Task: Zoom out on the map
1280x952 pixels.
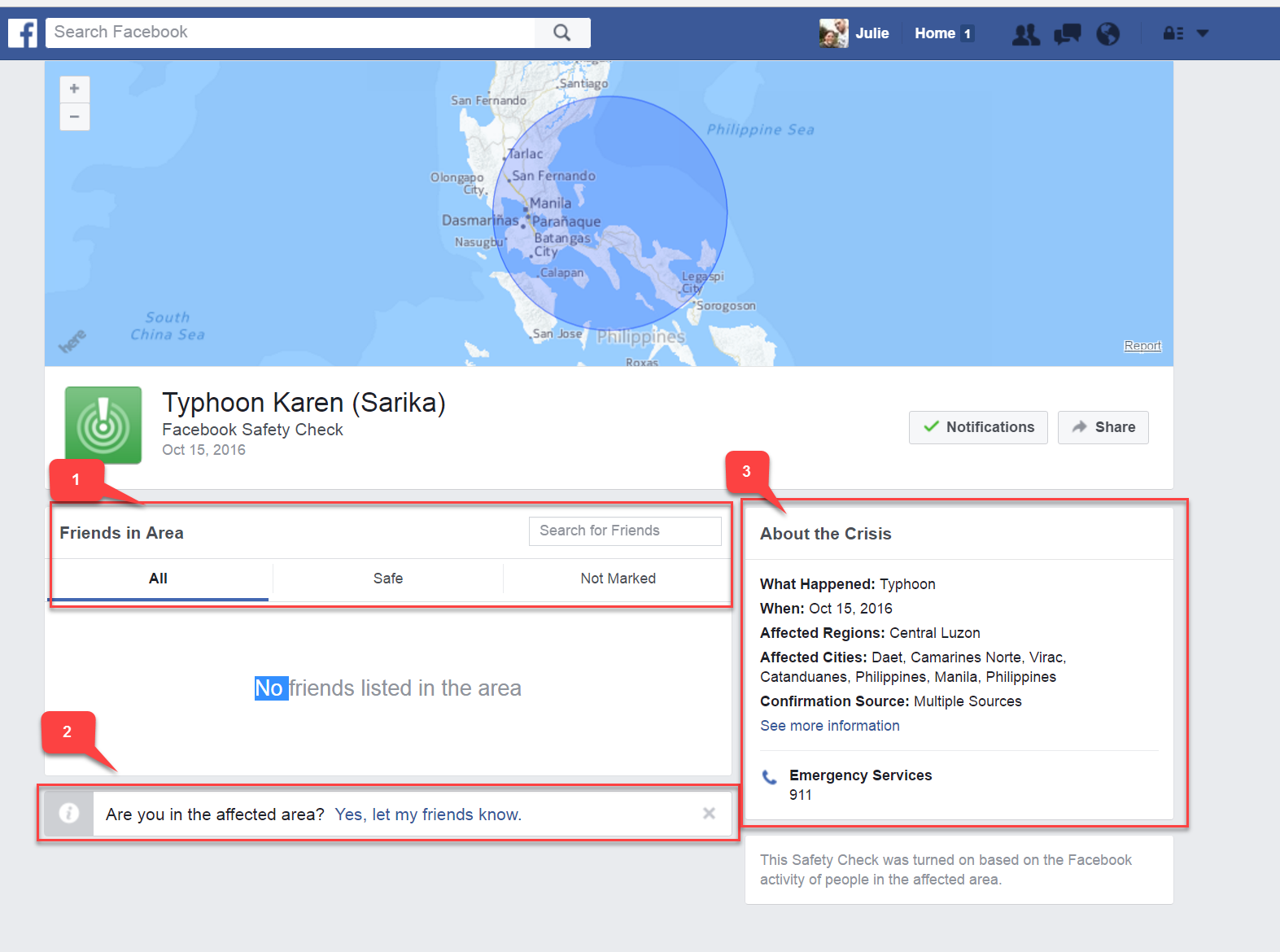Action: (75, 117)
